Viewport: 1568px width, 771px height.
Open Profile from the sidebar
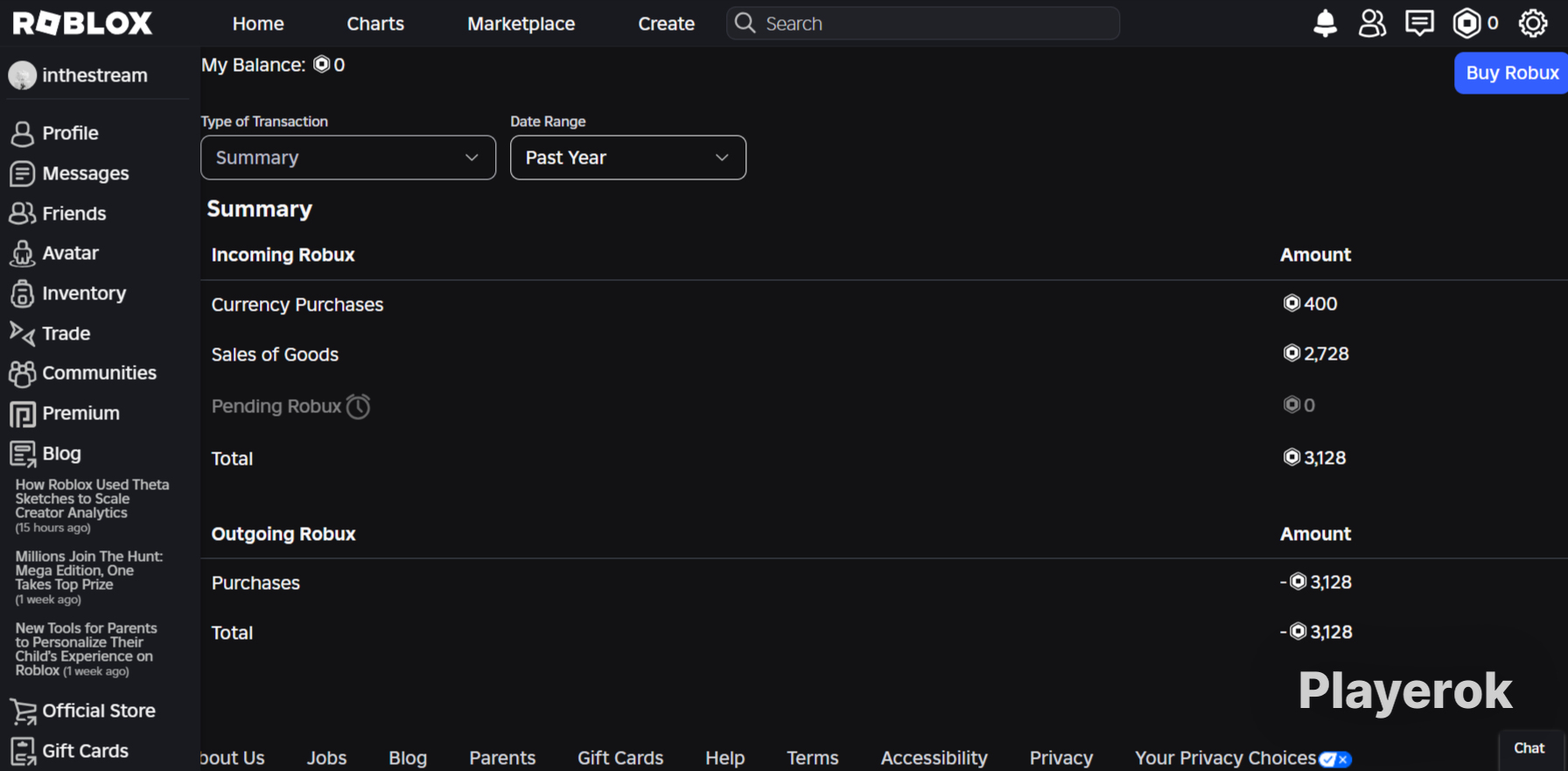click(71, 134)
